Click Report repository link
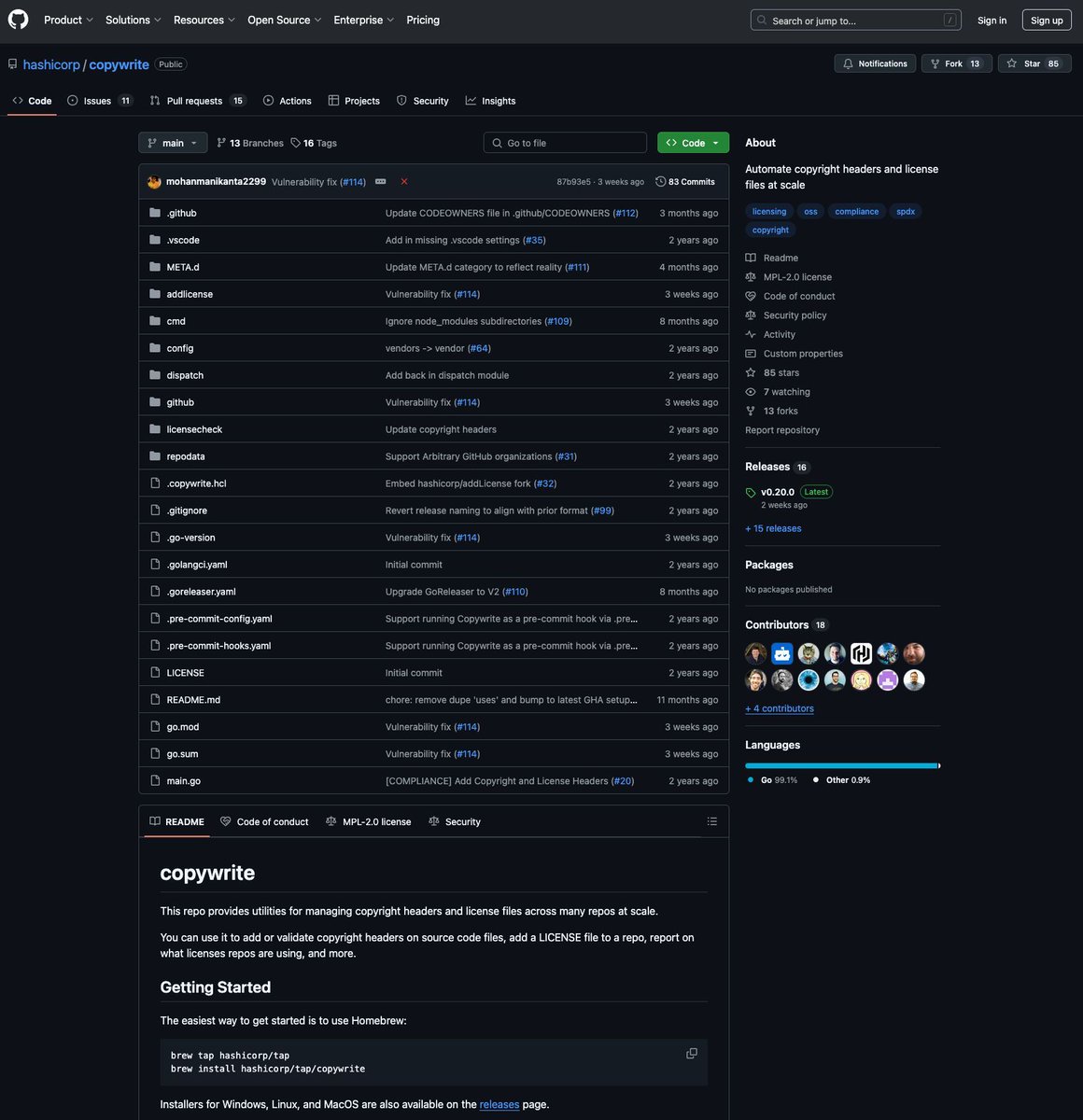Screen dimensions: 1083x1120 pyautogui.click(x=782, y=430)
